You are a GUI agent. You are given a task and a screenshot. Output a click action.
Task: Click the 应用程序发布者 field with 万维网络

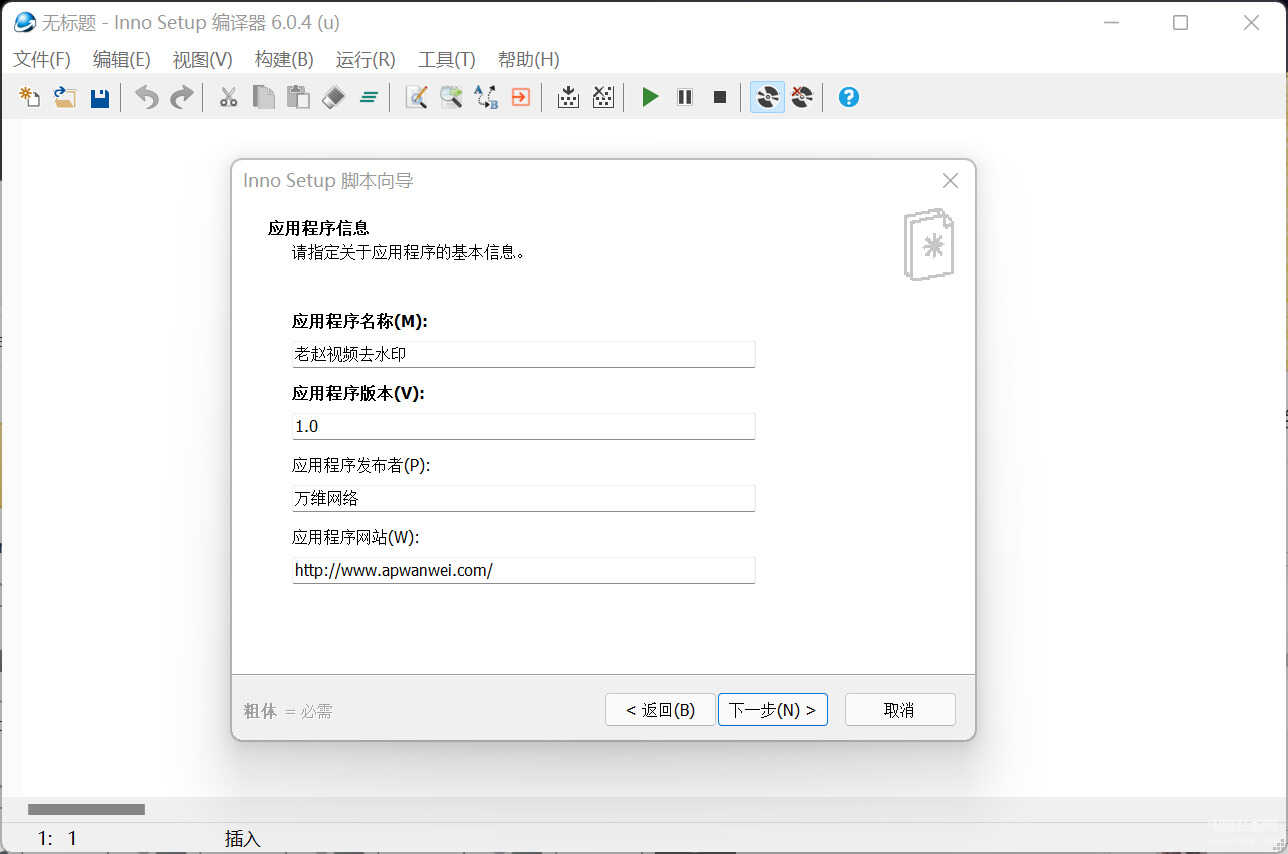(523, 498)
